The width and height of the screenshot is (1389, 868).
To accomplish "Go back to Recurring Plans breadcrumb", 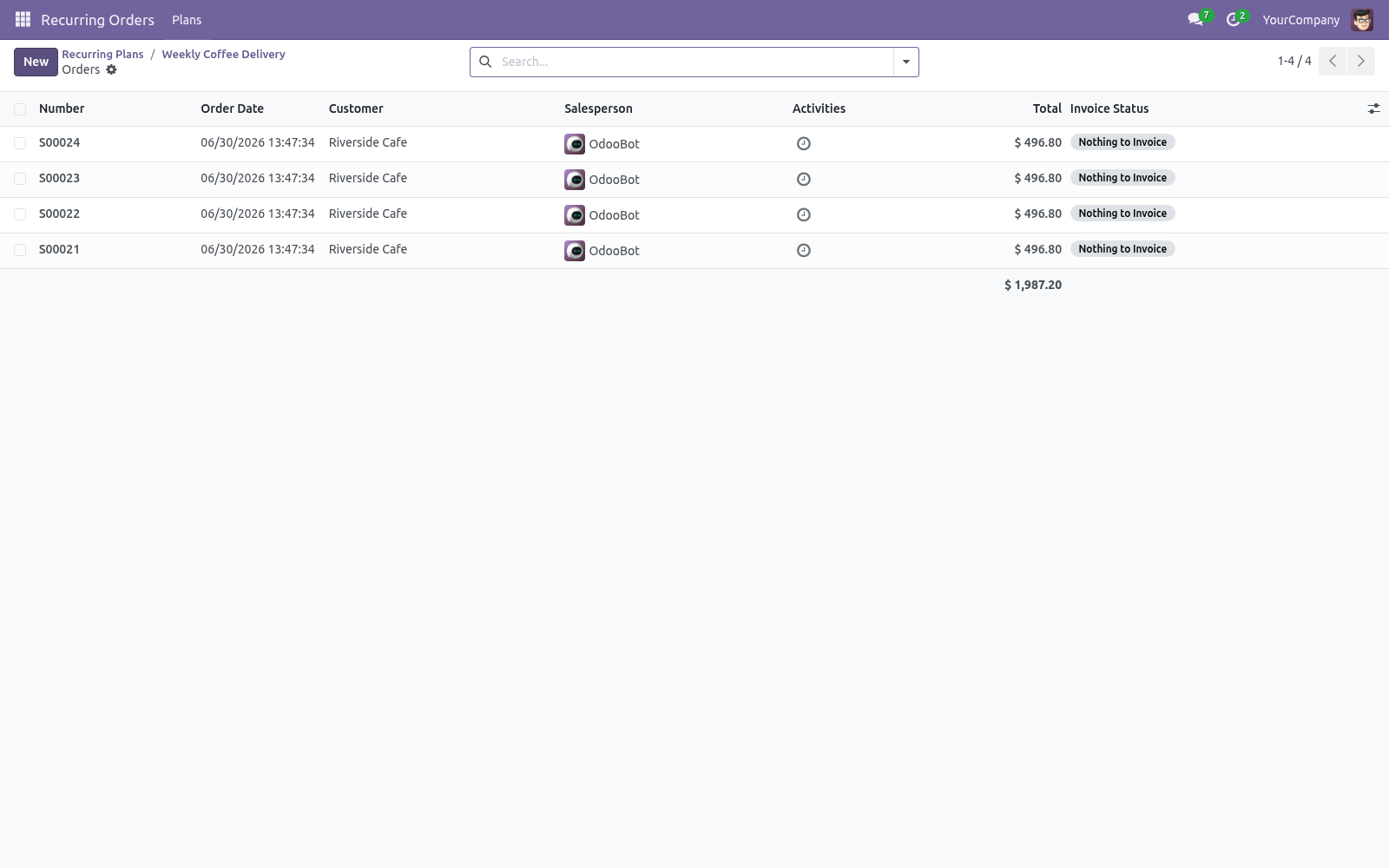I will [x=102, y=54].
